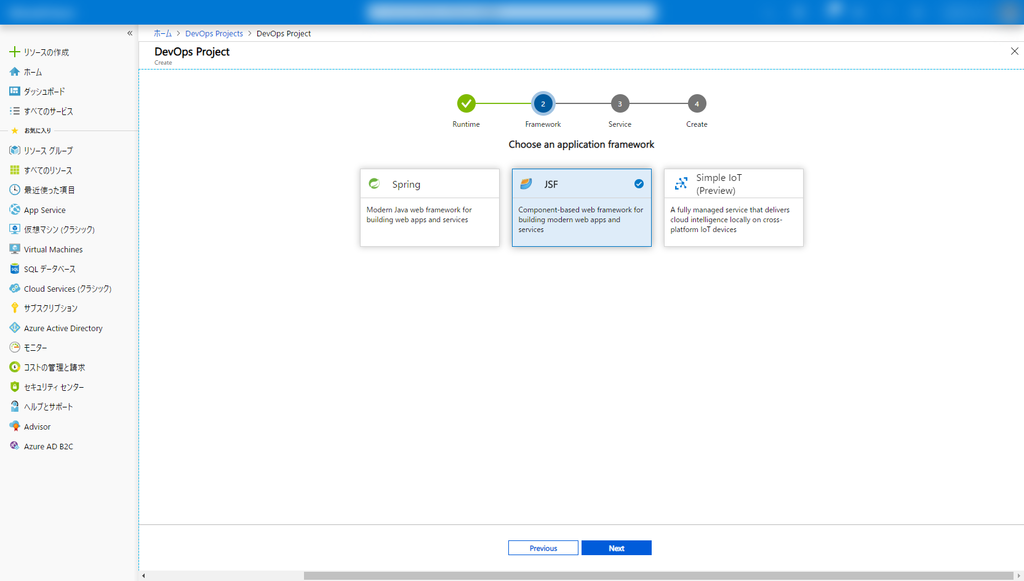Click the Simple IoT logo icon
Screen dimensions: 1024x581
[681, 183]
